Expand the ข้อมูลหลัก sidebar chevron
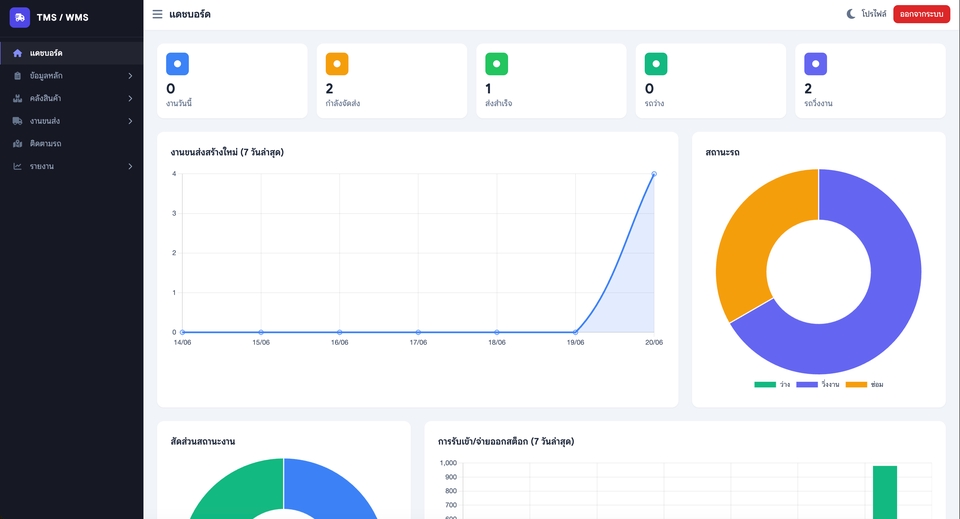Image resolution: width=960 pixels, height=519 pixels. click(x=130, y=76)
